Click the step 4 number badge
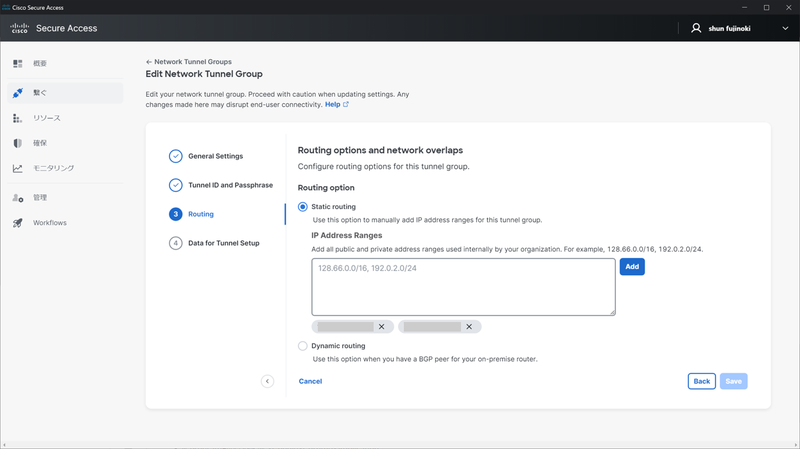This screenshot has height=449, width=800. pos(176,243)
